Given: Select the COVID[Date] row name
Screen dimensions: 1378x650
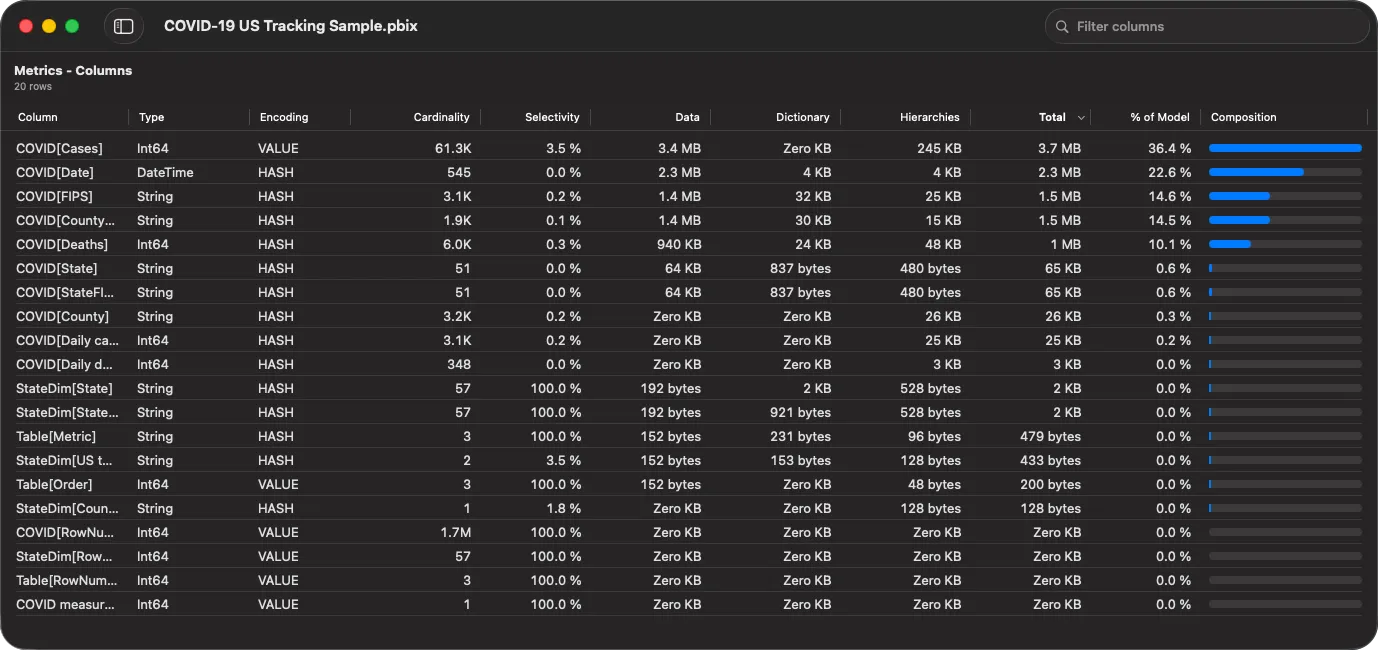Looking at the screenshot, I should click(55, 172).
